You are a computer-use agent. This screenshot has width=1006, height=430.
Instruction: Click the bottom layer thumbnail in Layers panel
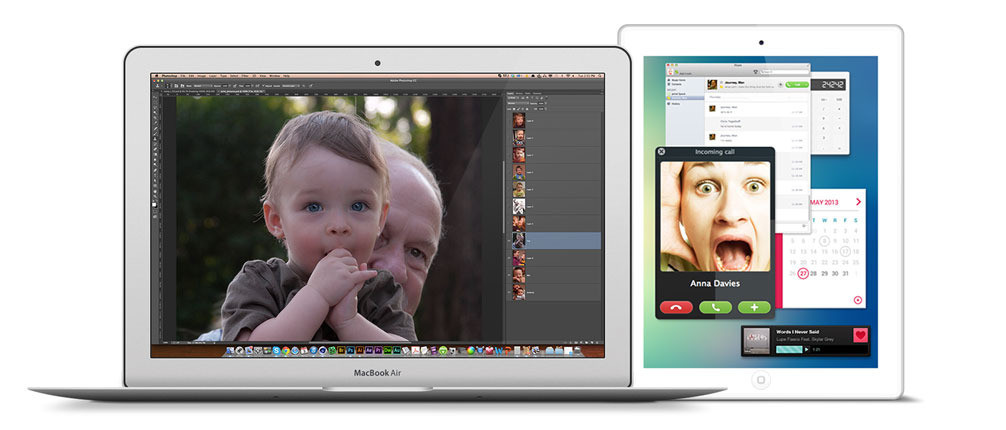519,290
